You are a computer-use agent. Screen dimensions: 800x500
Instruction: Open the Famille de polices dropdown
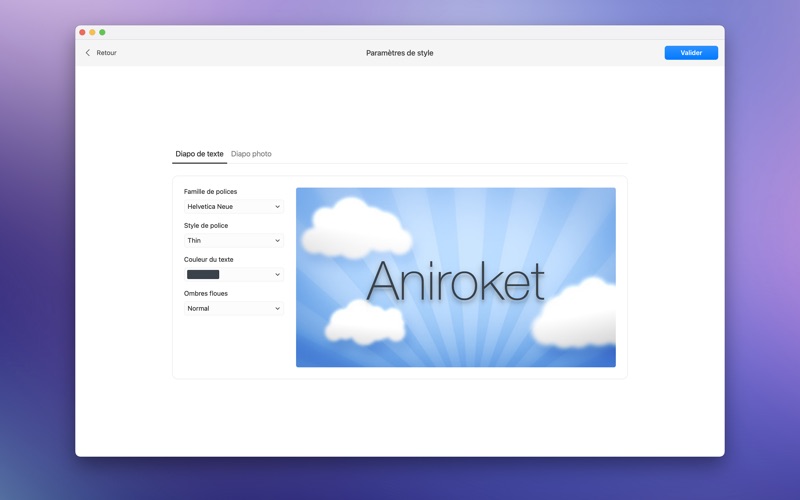click(234, 207)
